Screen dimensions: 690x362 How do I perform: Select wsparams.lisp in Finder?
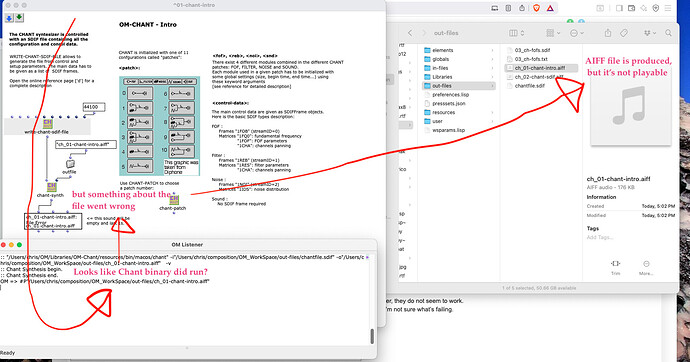[448, 130]
